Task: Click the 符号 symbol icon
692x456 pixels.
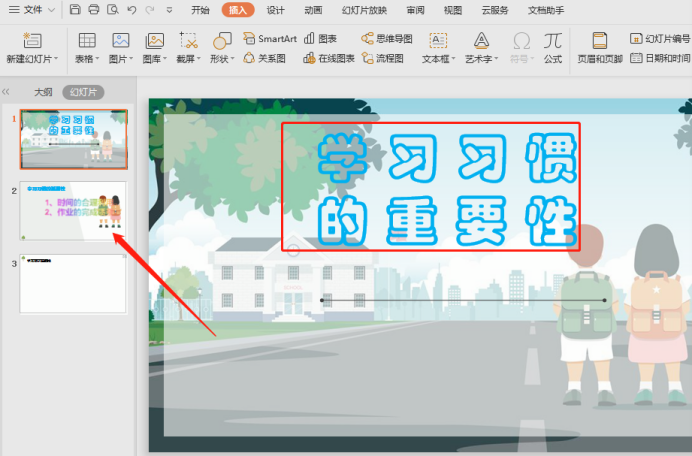Action: (x=522, y=41)
